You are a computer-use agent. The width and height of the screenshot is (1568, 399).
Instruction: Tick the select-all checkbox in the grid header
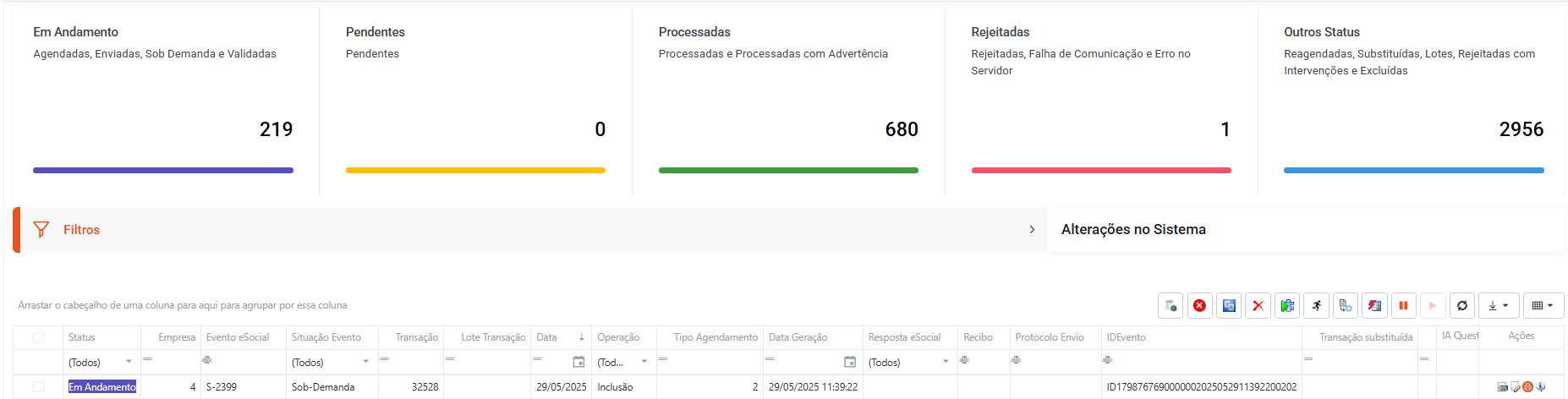[x=38, y=337]
